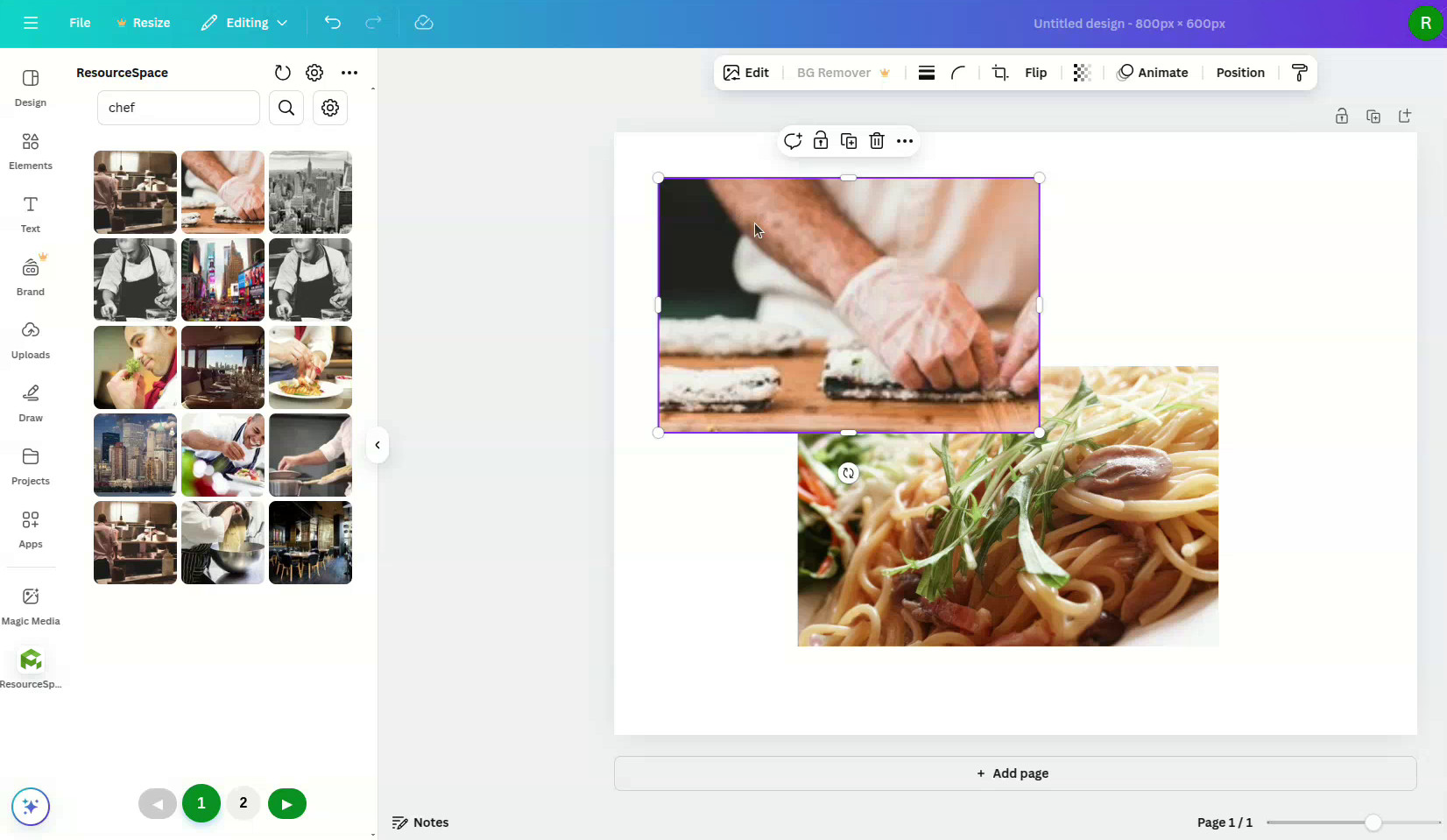Open ResourceSpace panel more options
1447x840 pixels.
(x=349, y=73)
